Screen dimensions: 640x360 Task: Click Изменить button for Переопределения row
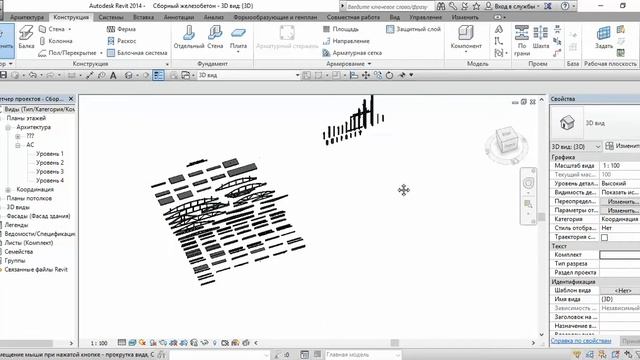[x=620, y=202]
